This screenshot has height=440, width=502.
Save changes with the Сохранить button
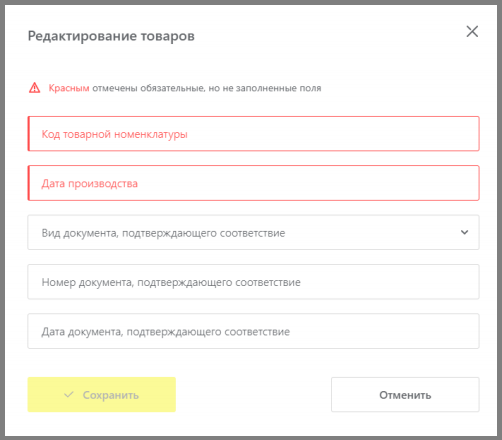(x=102, y=395)
